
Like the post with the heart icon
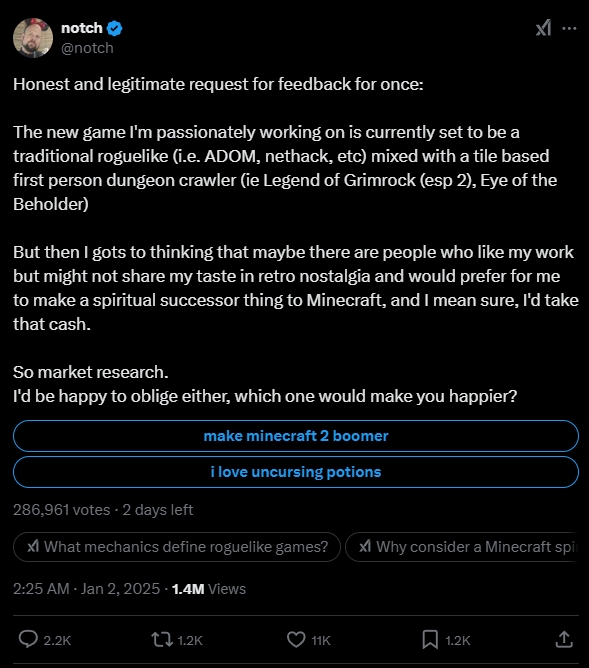click(x=296, y=639)
